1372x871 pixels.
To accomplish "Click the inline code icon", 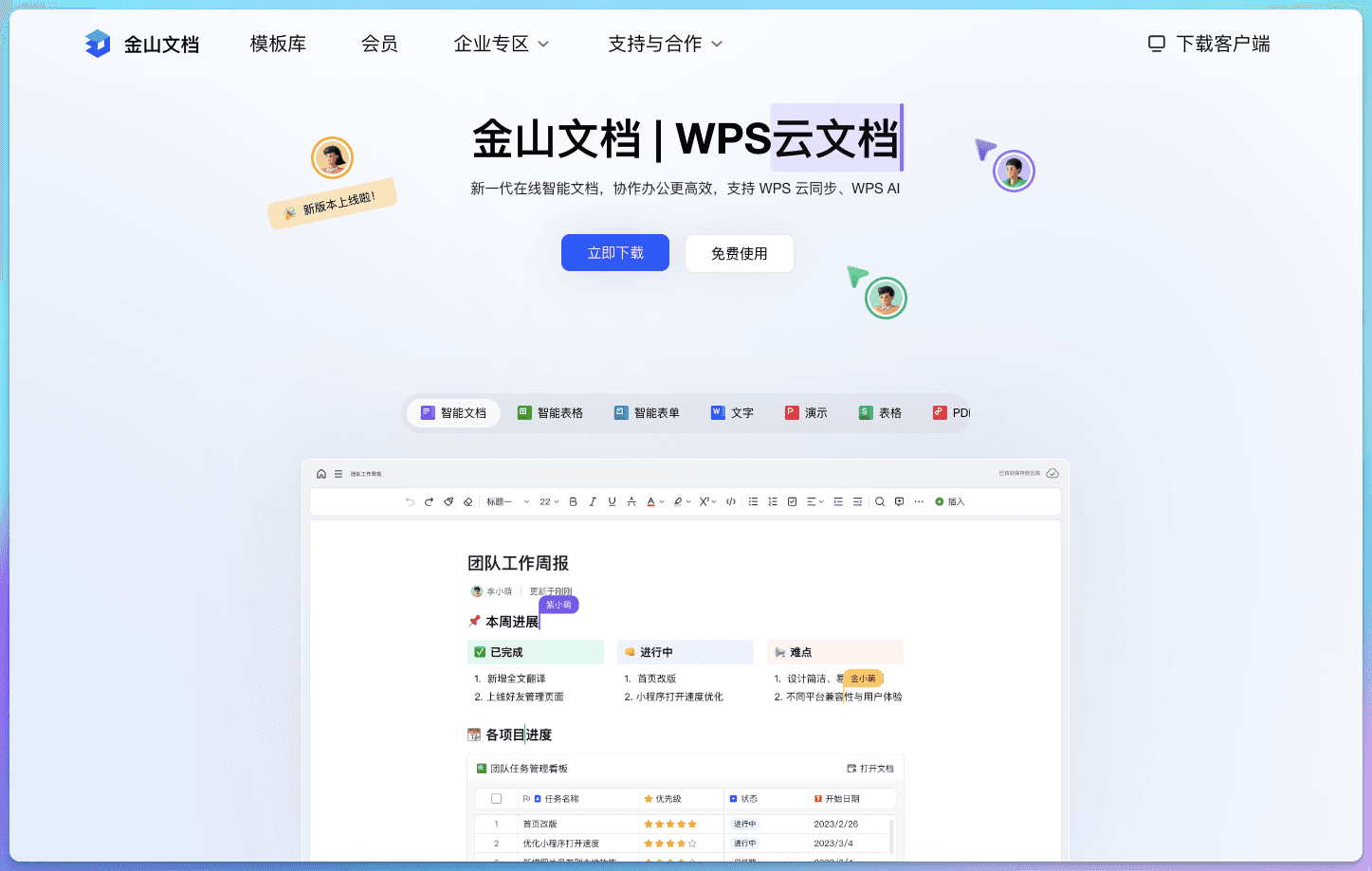I will pyautogui.click(x=731, y=501).
